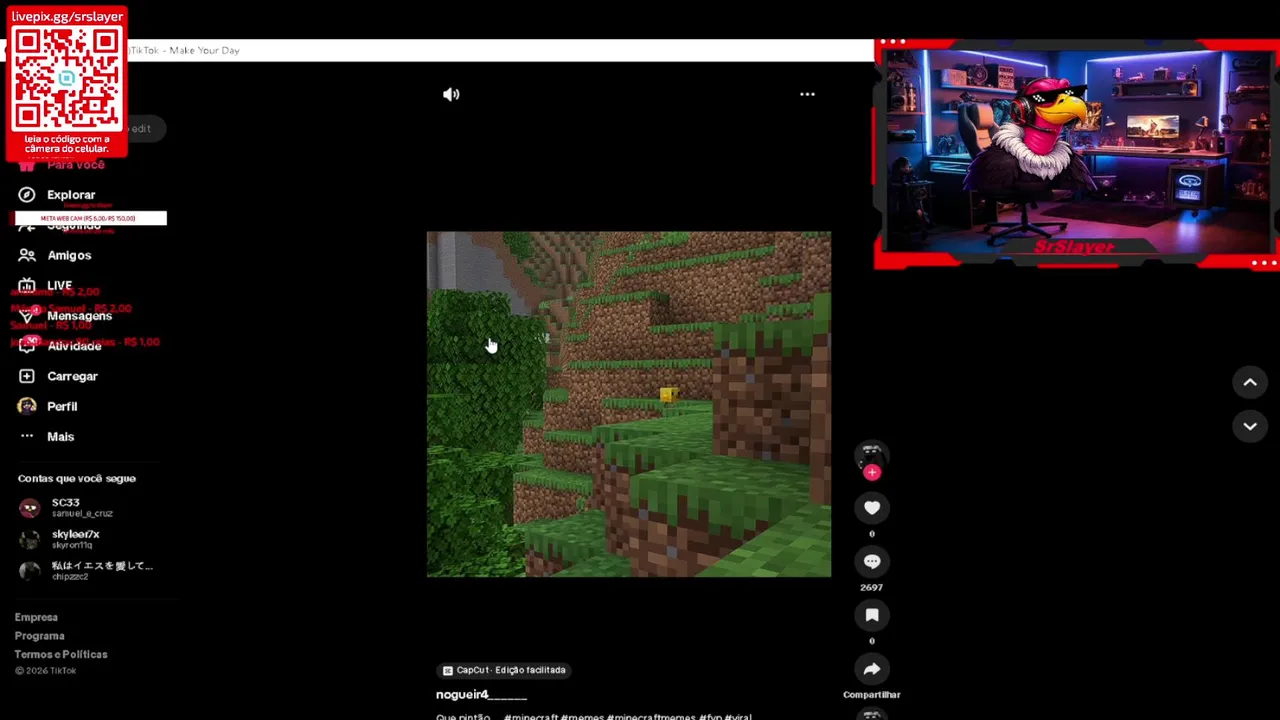This screenshot has width=1280, height=720.
Task: Open the three-dot video options menu
Action: coord(807,94)
